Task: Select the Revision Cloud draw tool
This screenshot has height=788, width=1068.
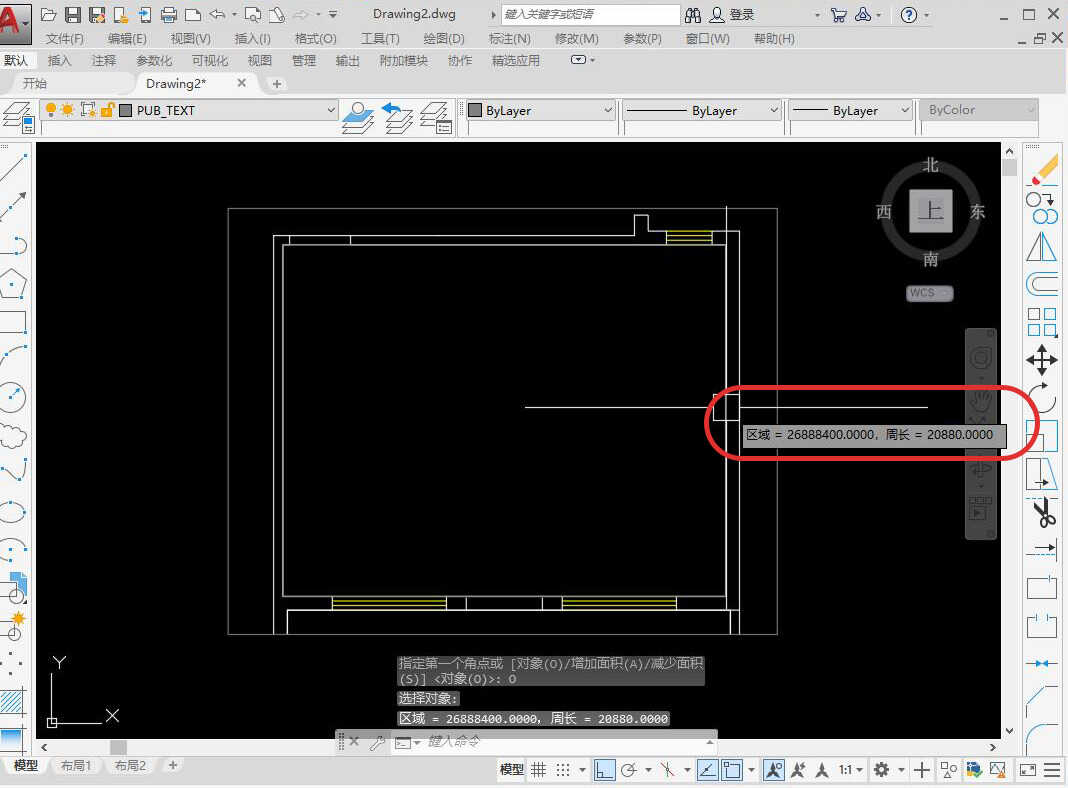Action: 13,436
